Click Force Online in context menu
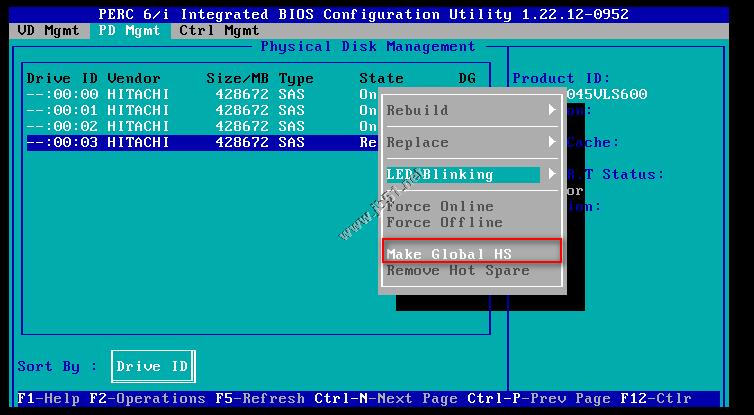Image resolution: width=754 pixels, height=415 pixels. click(x=440, y=206)
